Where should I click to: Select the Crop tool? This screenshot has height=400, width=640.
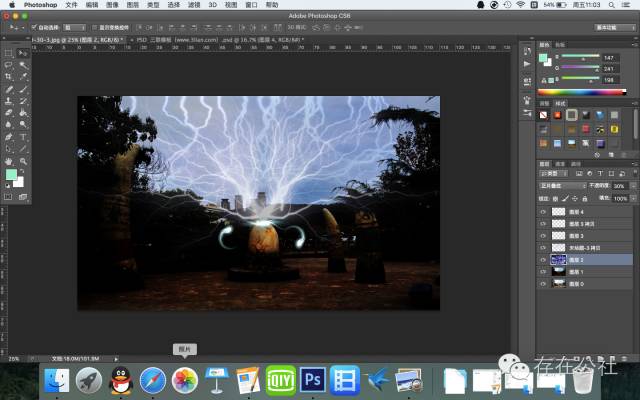point(8,76)
